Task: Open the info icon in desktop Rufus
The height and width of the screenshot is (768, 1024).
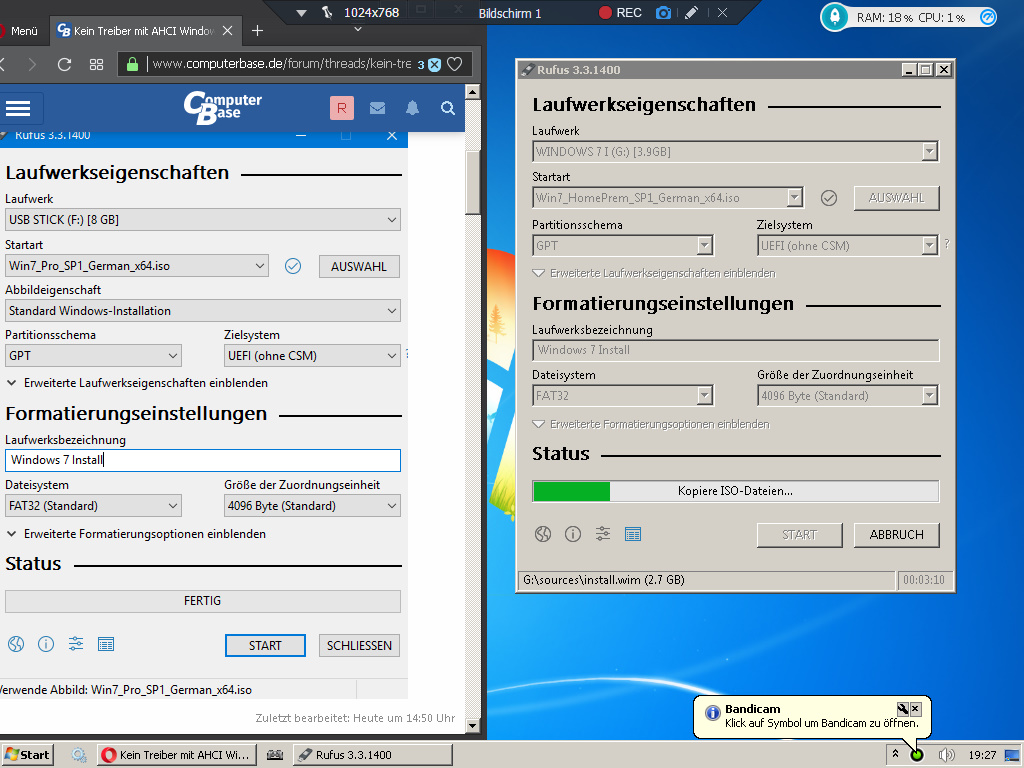Action: point(573,534)
